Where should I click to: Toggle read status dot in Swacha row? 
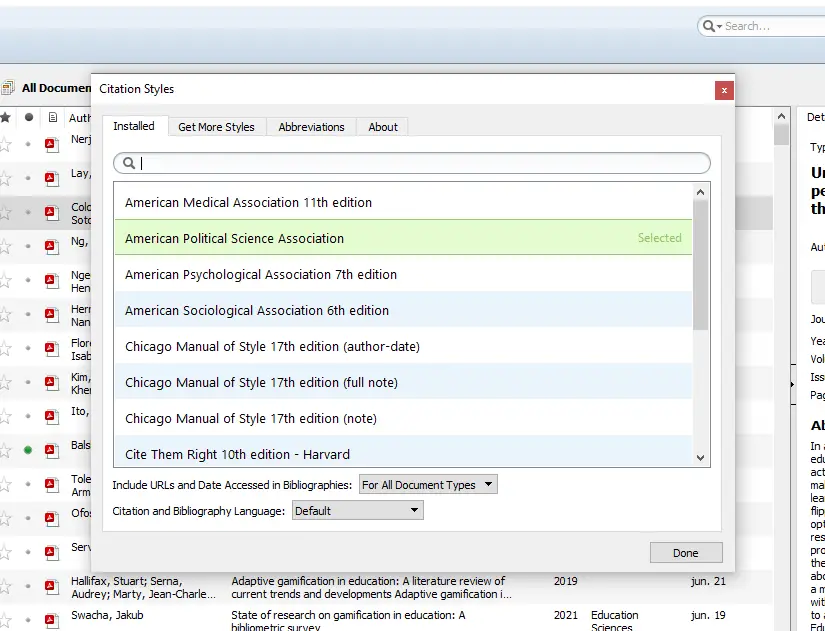(x=28, y=619)
